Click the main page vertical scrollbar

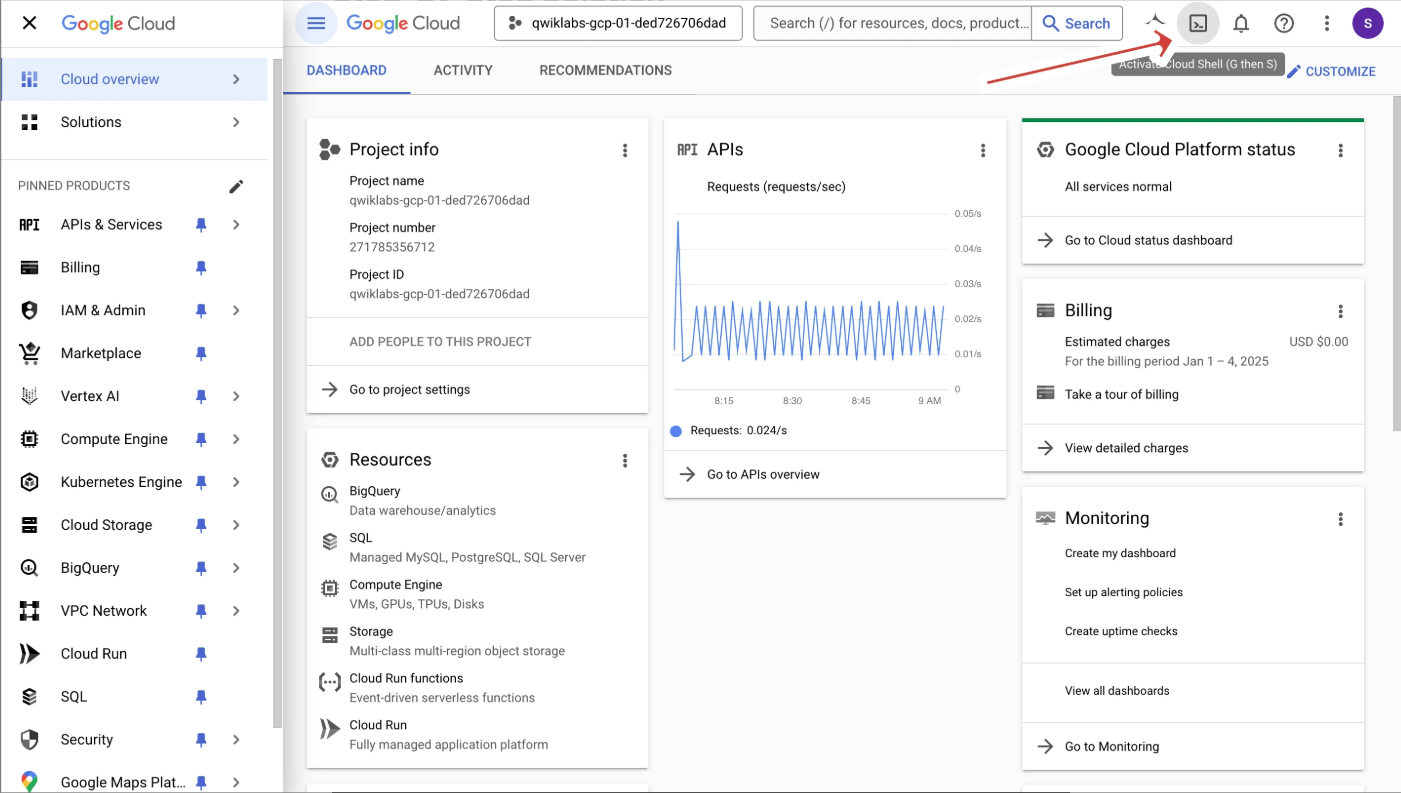tap(1396, 263)
